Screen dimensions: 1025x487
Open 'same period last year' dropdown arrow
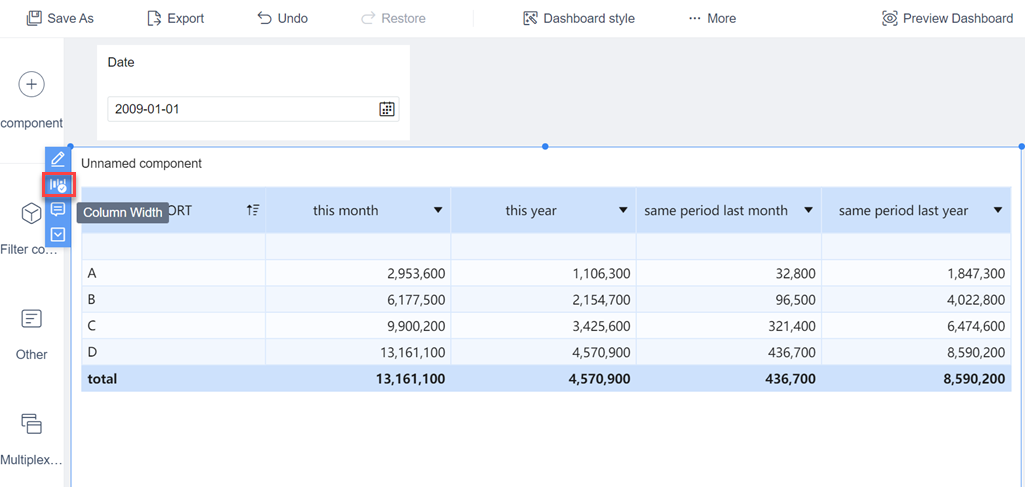coord(998,210)
